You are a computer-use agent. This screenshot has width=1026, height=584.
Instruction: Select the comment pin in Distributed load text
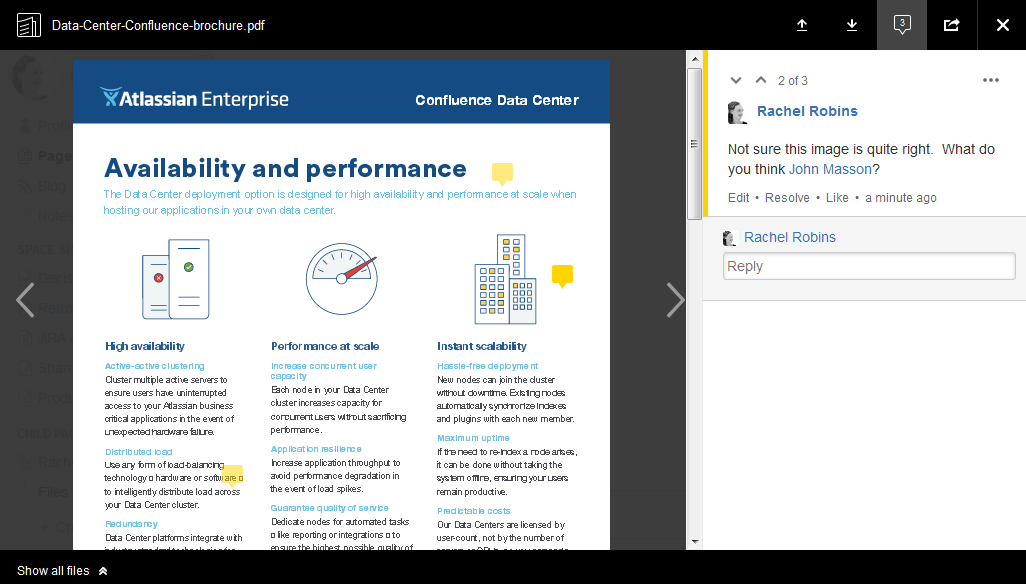pyautogui.click(x=232, y=475)
